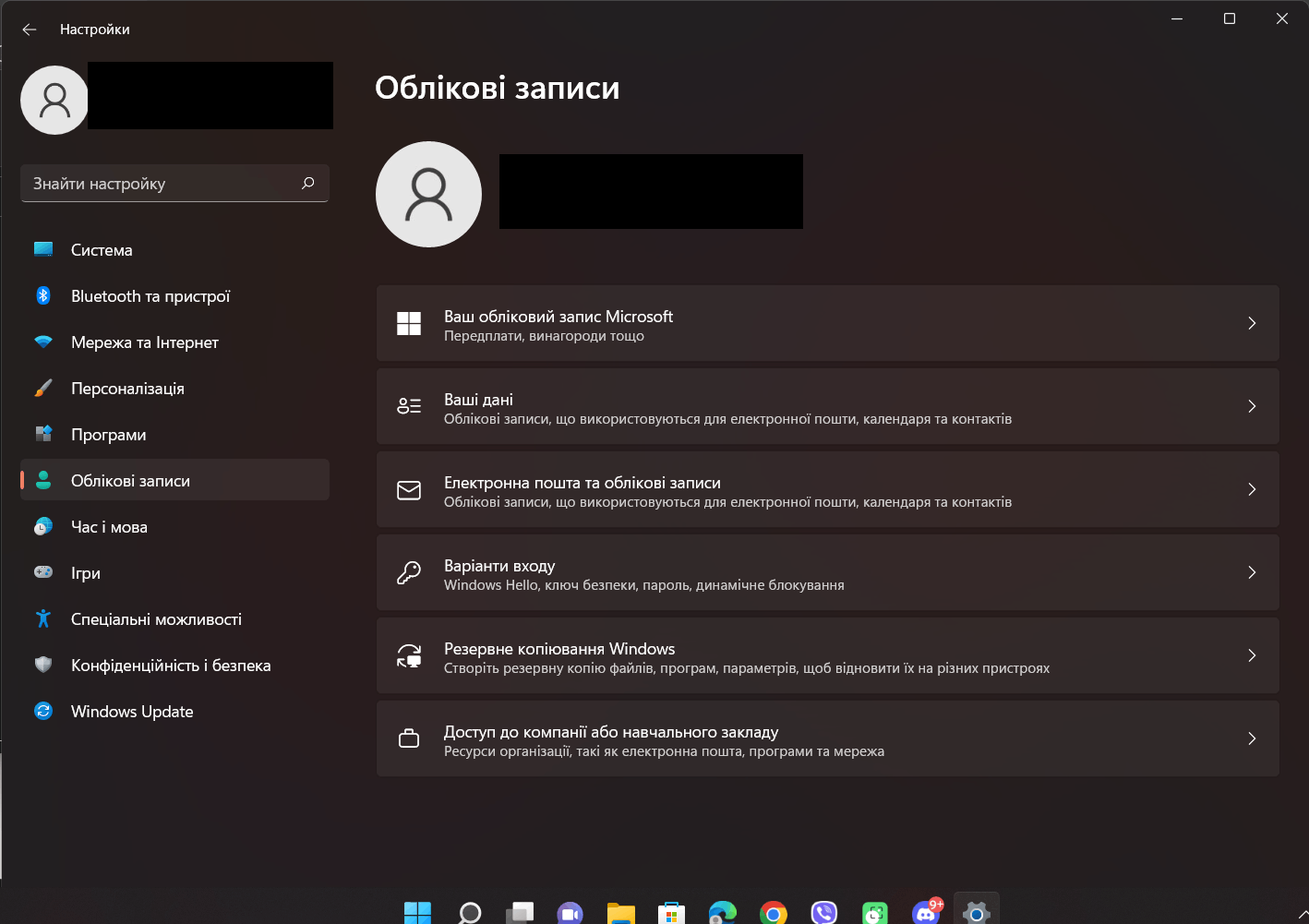The width and height of the screenshot is (1309, 924).
Task: Launch Microsoft Edge from the taskbar
Action: click(723, 913)
